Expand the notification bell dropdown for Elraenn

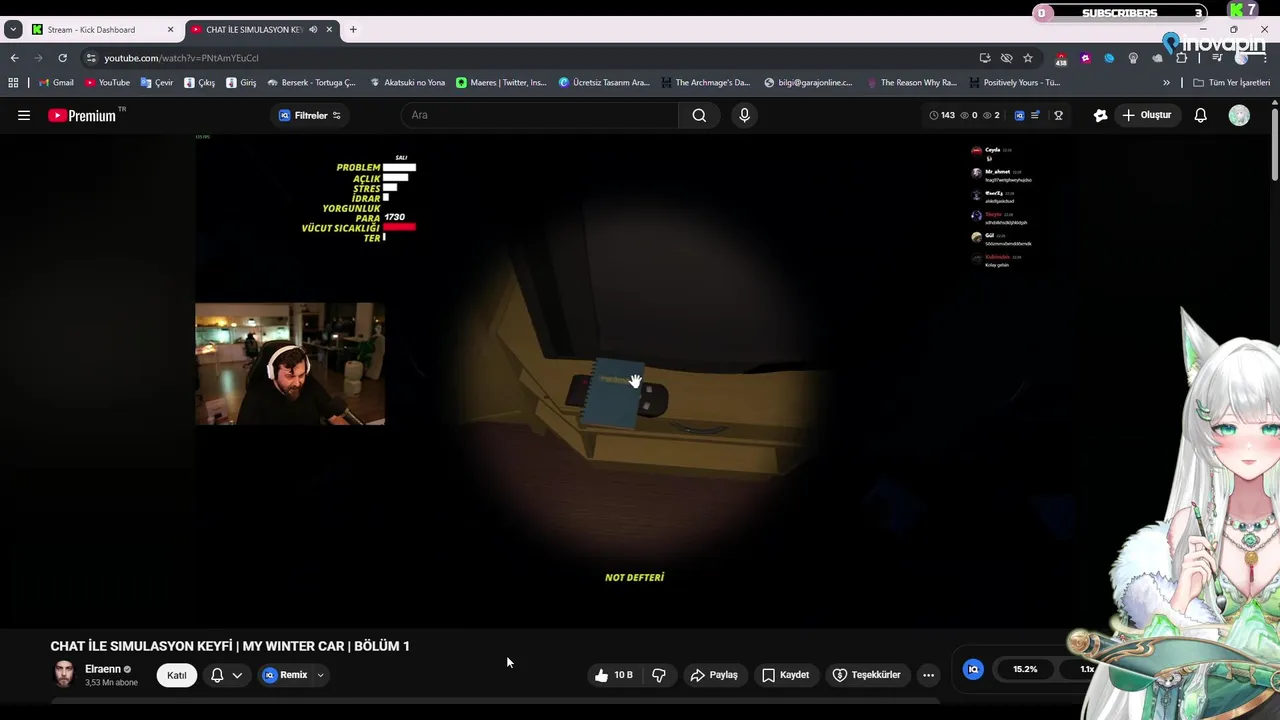click(x=237, y=675)
